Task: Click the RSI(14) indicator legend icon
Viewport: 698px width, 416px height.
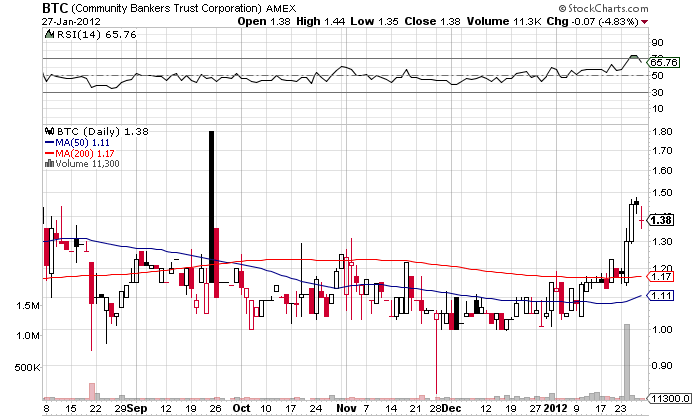Action: [47, 34]
